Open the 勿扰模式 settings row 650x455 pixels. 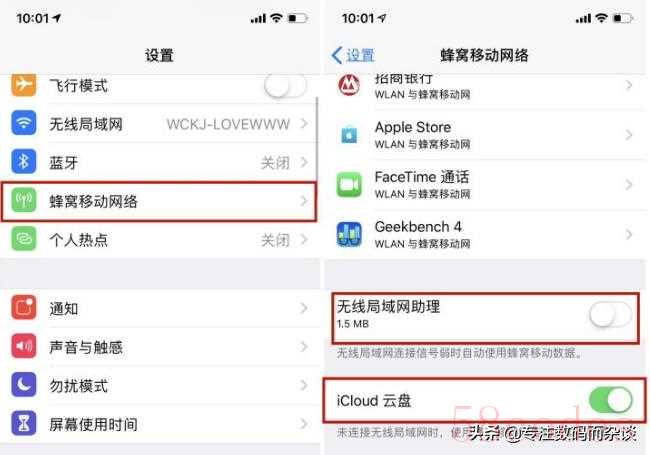coord(159,385)
